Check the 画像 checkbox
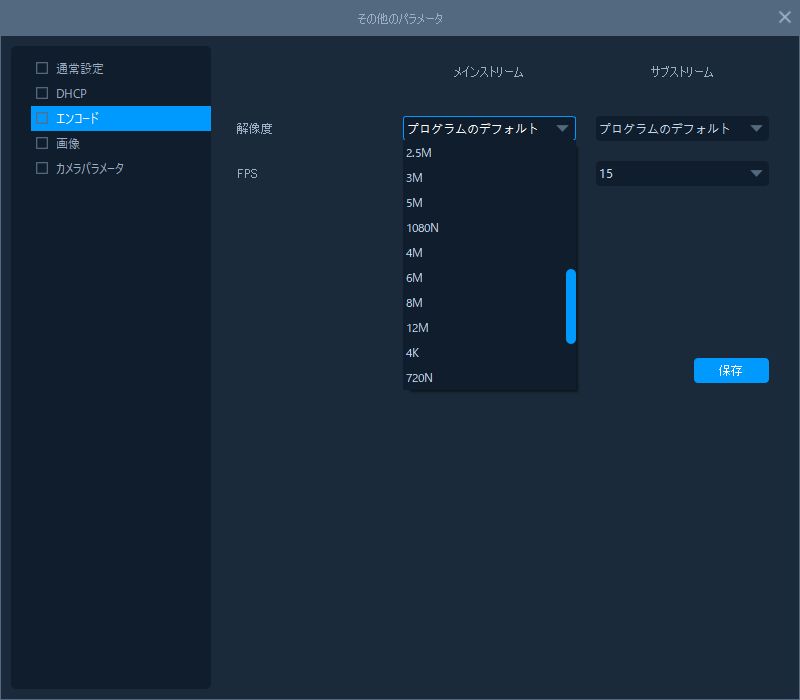The height and width of the screenshot is (700, 800). click(x=42, y=143)
